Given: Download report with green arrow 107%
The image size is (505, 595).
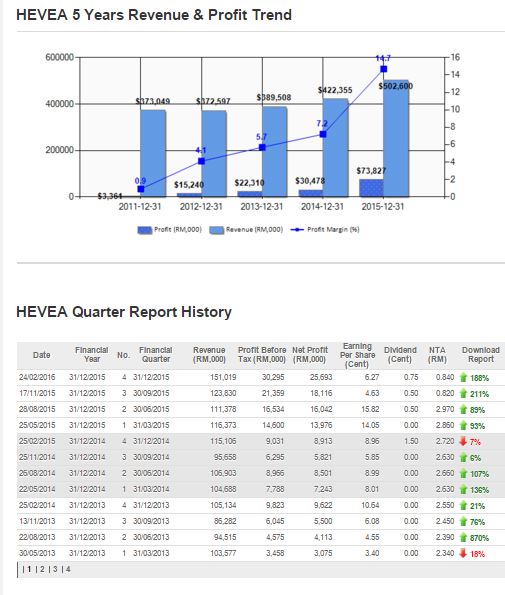Looking at the screenshot, I should click(x=474, y=473).
